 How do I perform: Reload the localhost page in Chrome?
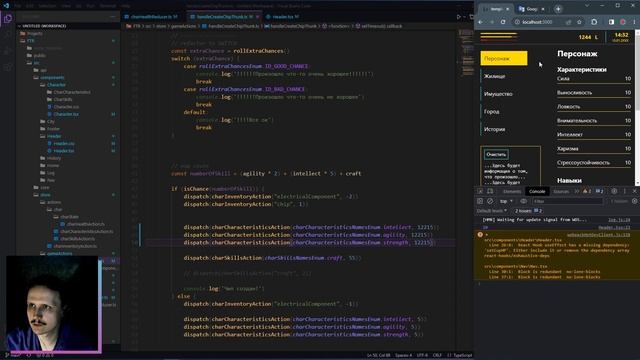(503, 22)
